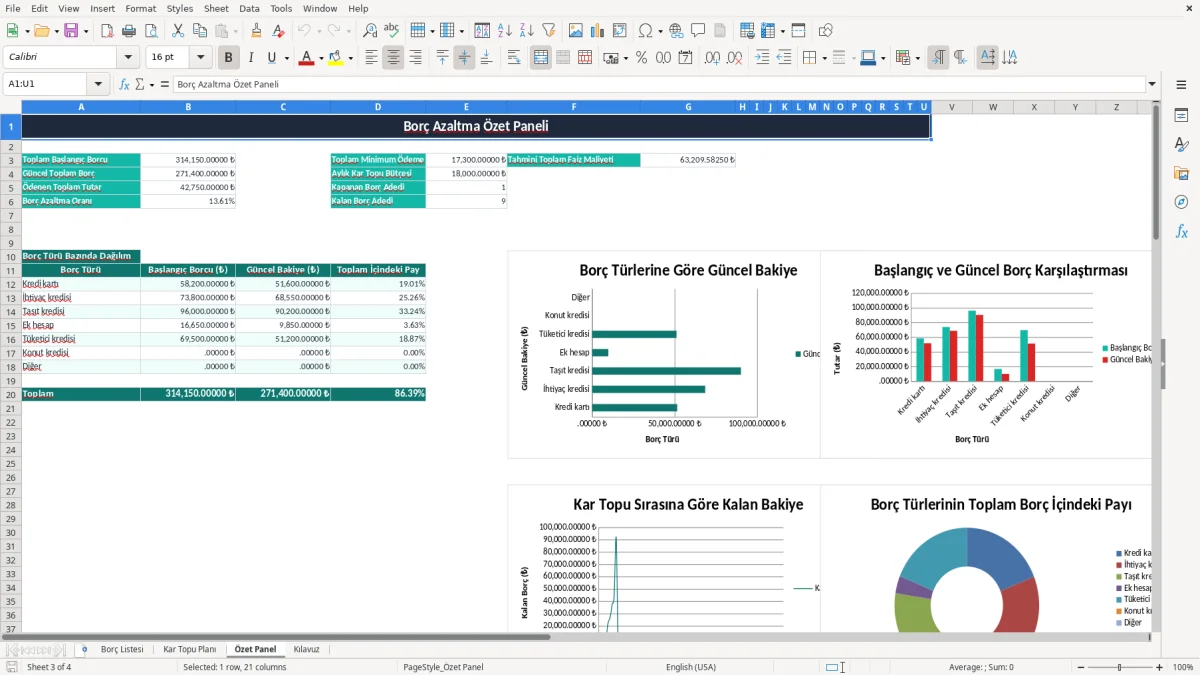Expand the formula bar arrow
The height and width of the screenshot is (675, 1200).
coord(1152,84)
